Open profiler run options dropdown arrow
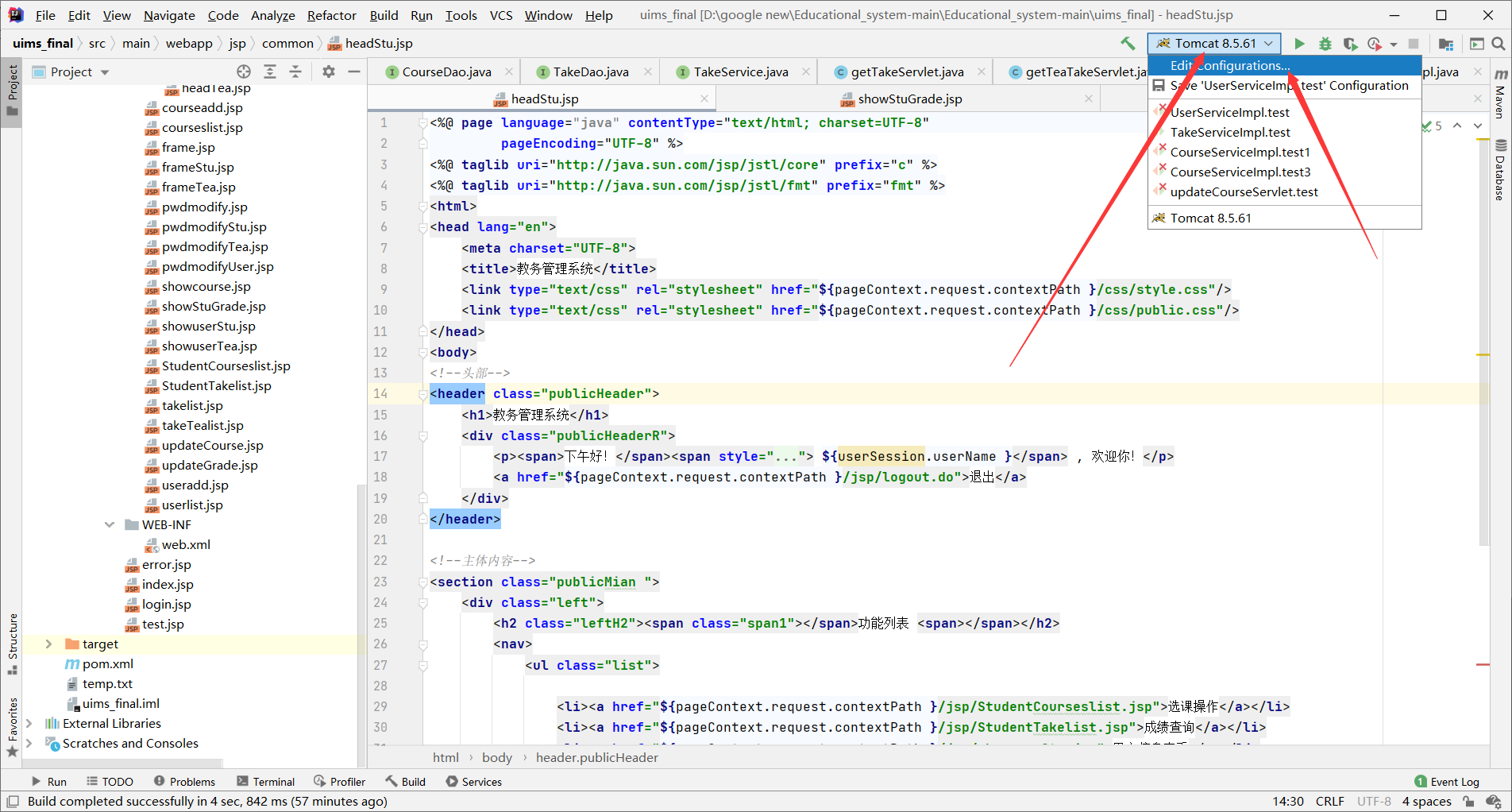 pos(1394,44)
